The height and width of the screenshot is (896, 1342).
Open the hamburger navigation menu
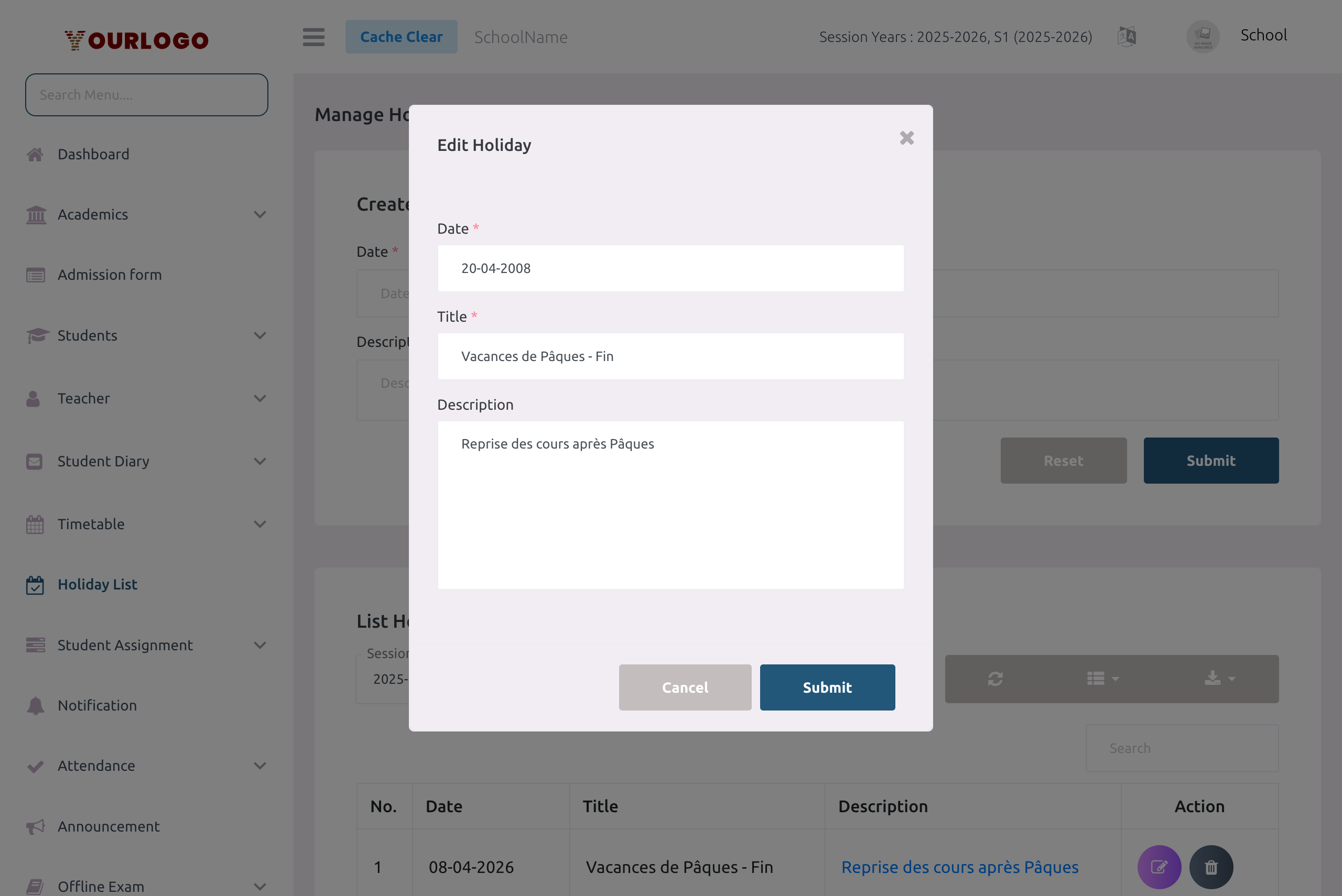[313, 37]
